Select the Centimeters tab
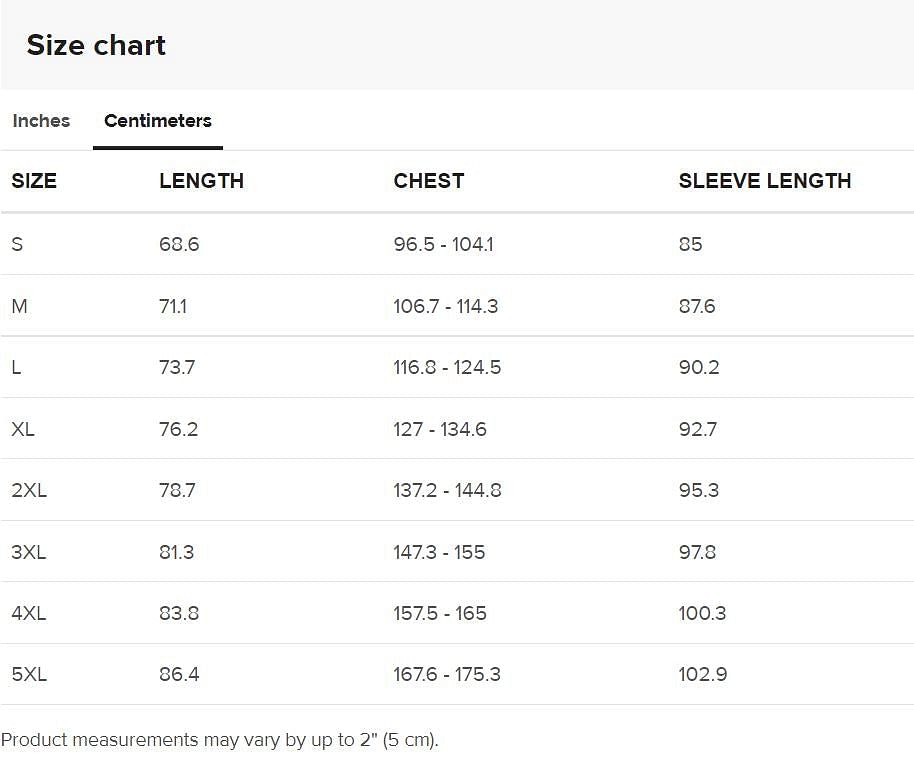This screenshot has width=914, height=769. pyautogui.click(x=157, y=120)
